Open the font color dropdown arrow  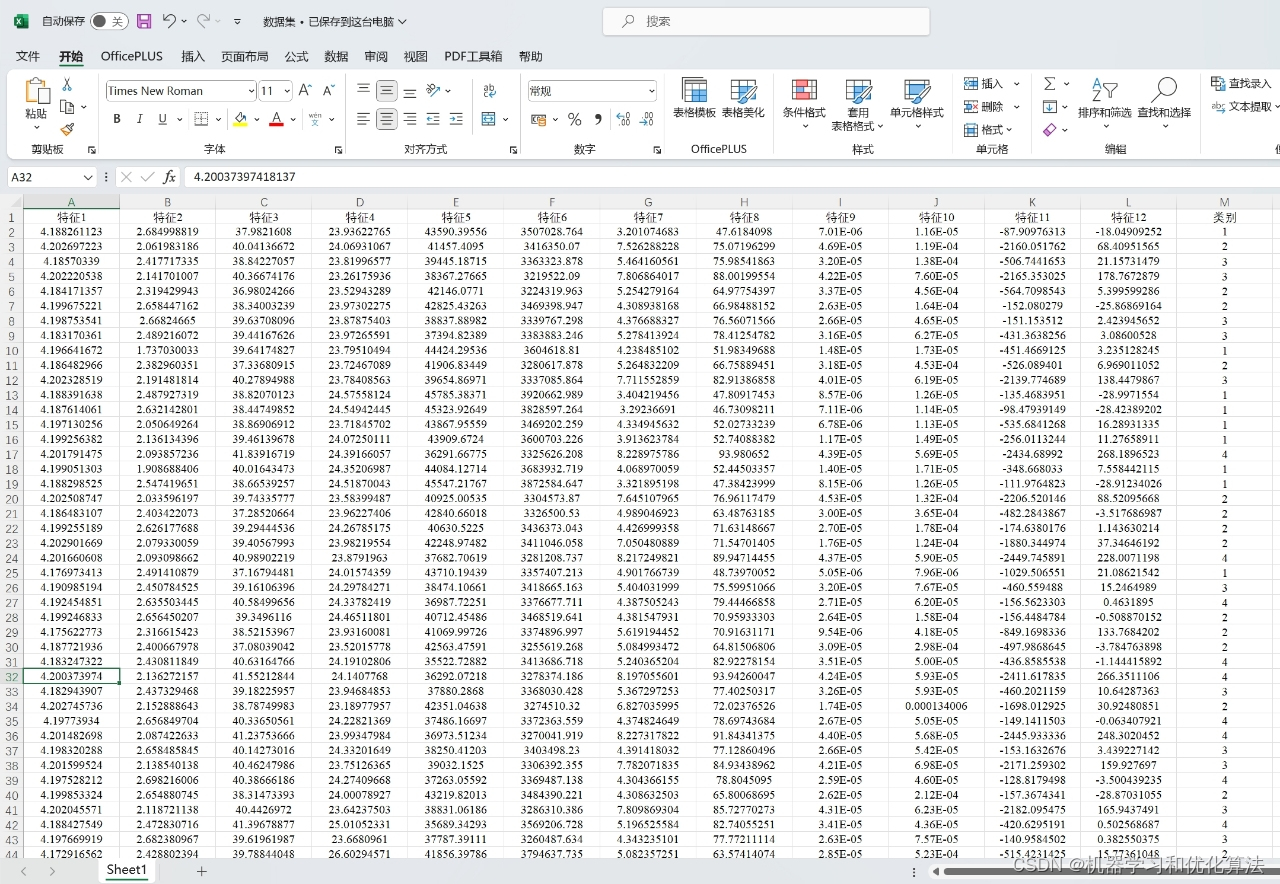pyautogui.click(x=292, y=119)
